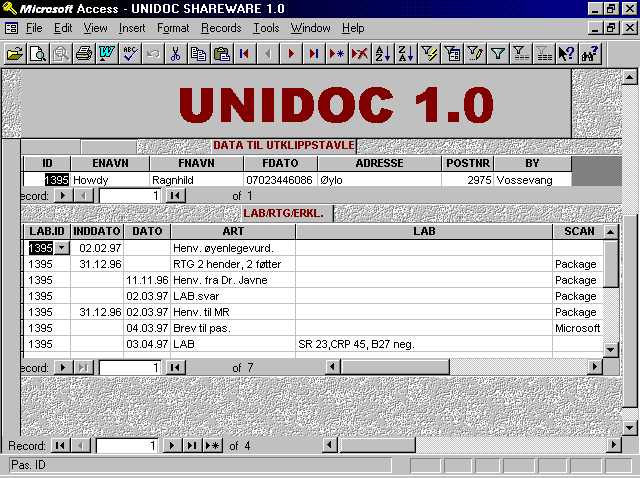Open the Help menu
This screenshot has width=640, height=478.
pyautogui.click(x=353, y=28)
